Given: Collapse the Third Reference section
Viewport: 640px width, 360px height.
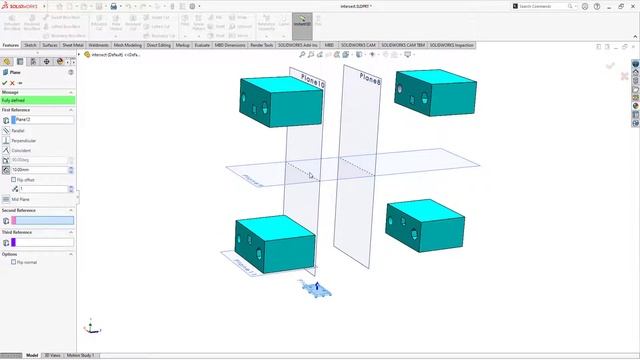Looking at the screenshot, I should point(71,232).
